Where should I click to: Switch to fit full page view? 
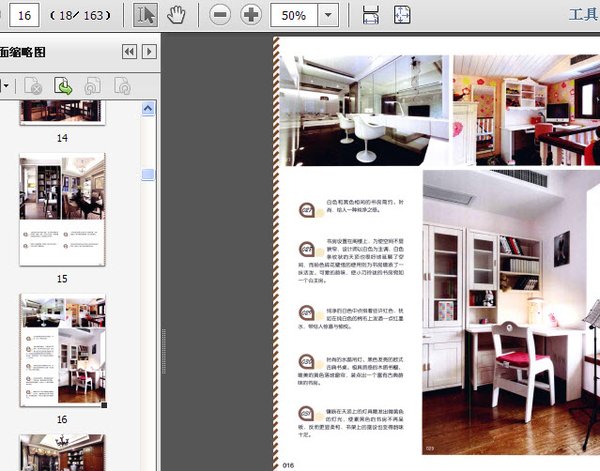coord(401,15)
